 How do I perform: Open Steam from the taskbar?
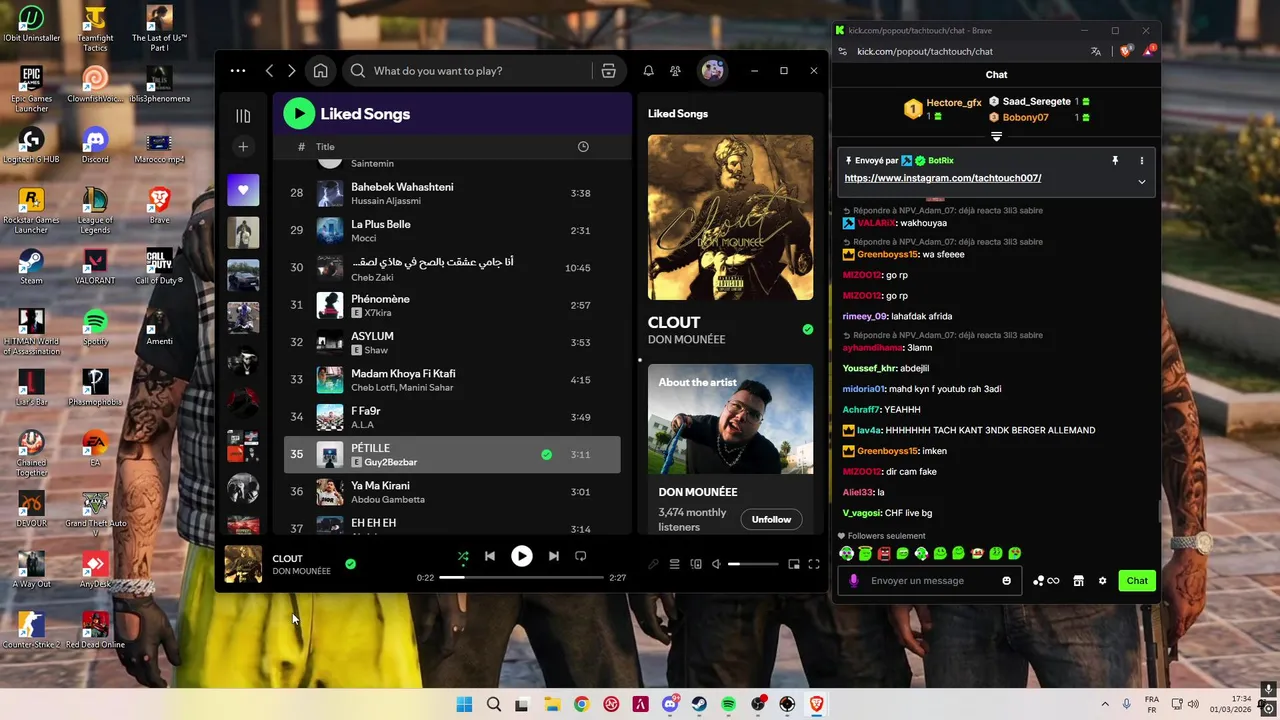point(699,705)
